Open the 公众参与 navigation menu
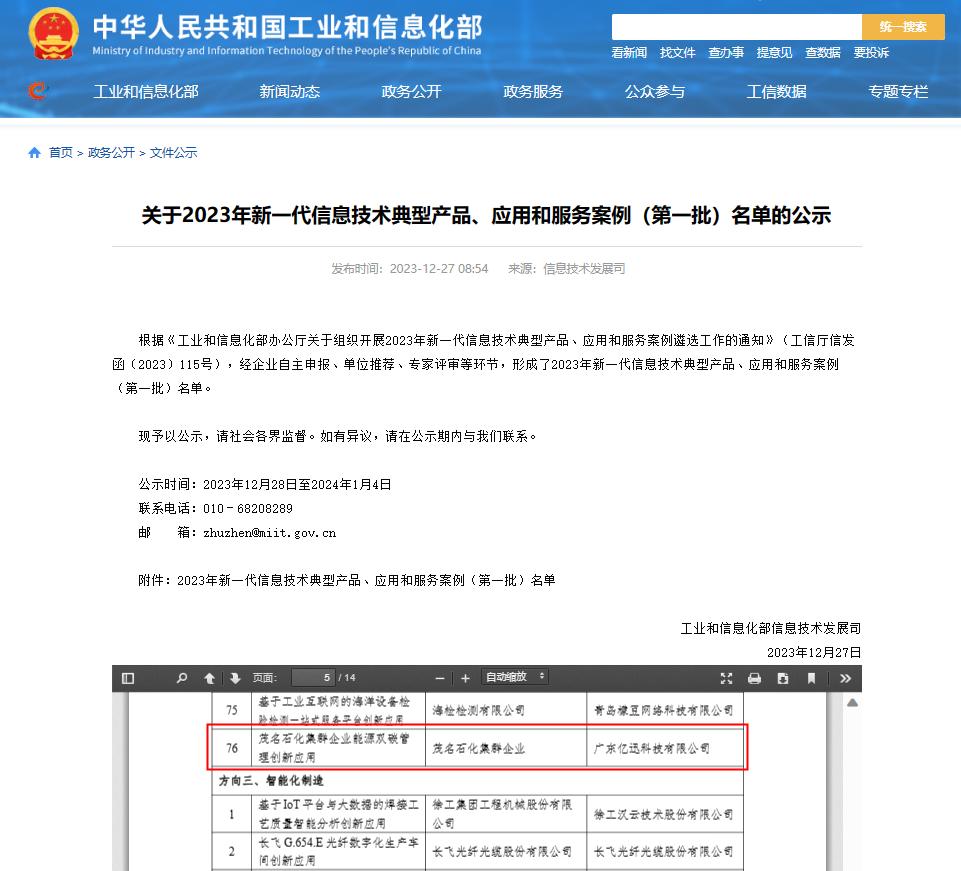The height and width of the screenshot is (871, 961). coord(655,92)
